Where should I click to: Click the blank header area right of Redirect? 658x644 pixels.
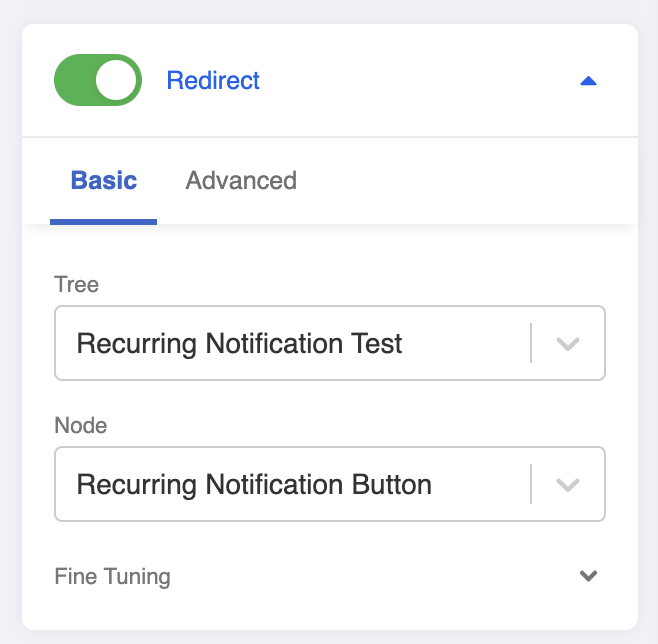pyautogui.click(x=420, y=81)
